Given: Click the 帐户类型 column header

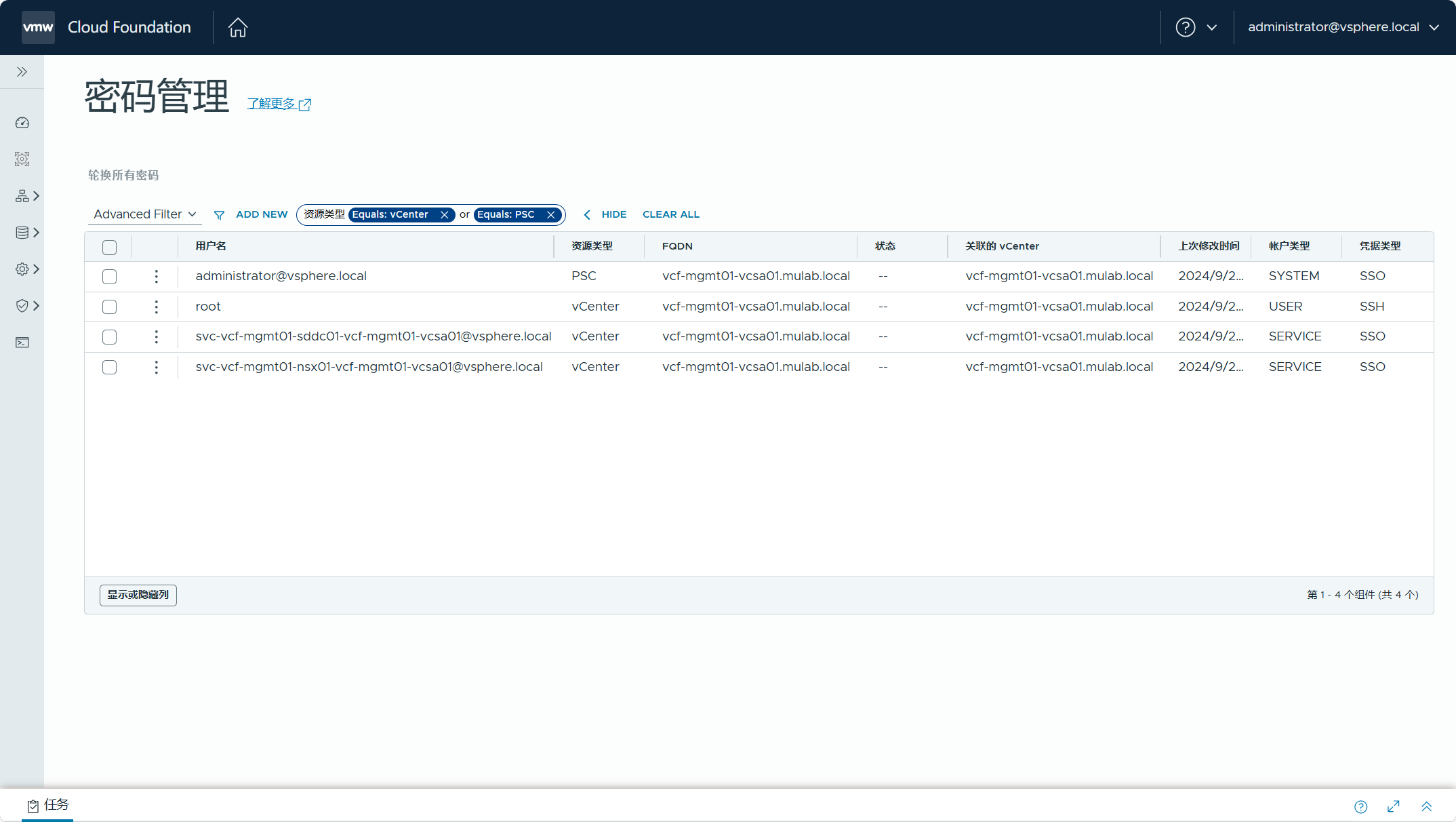Looking at the screenshot, I should 1290,246.
